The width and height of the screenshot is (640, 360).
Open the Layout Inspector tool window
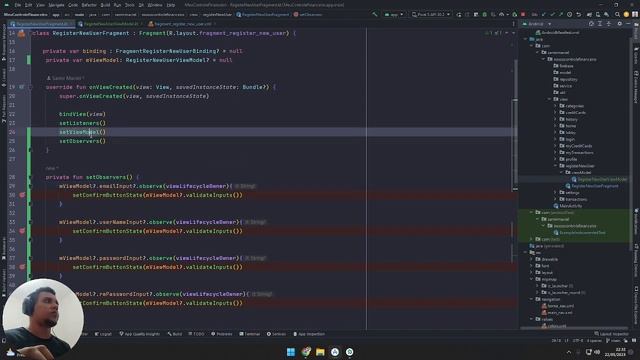611,334
